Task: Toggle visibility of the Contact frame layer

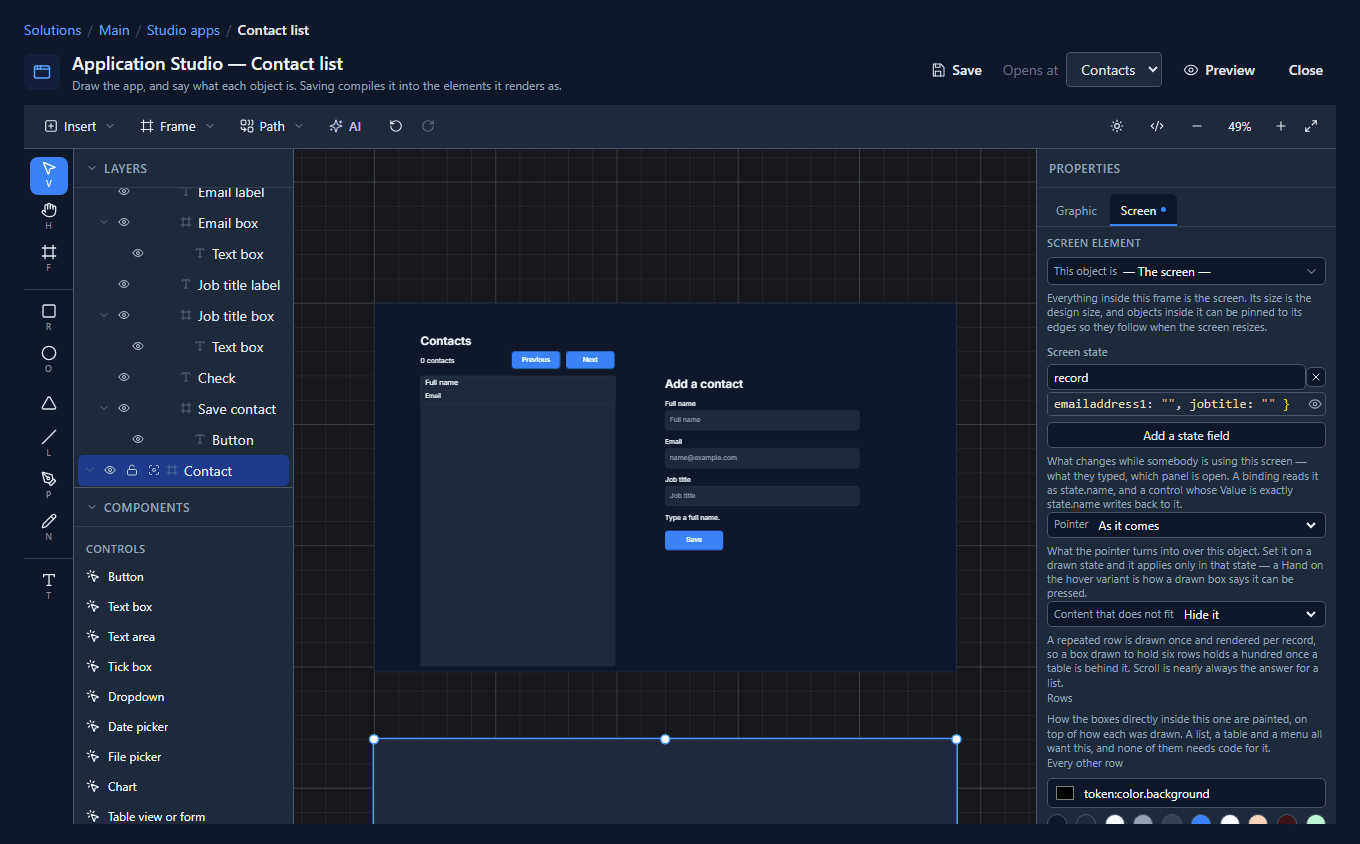Action: point(110,471)
